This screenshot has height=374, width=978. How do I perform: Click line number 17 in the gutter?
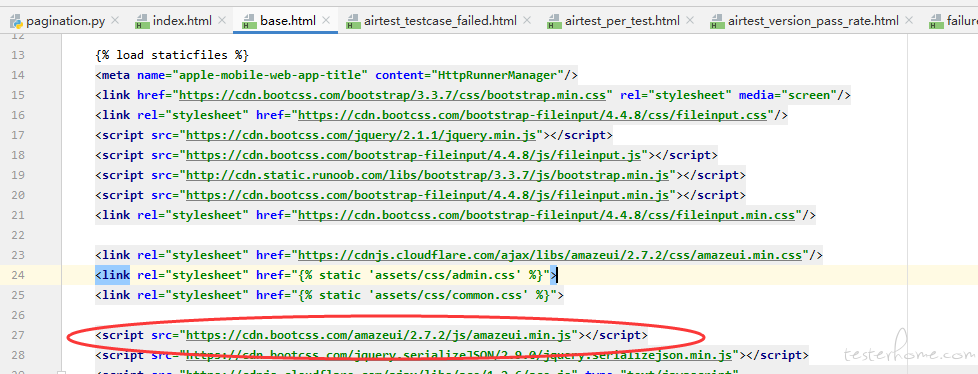[18, 135]
